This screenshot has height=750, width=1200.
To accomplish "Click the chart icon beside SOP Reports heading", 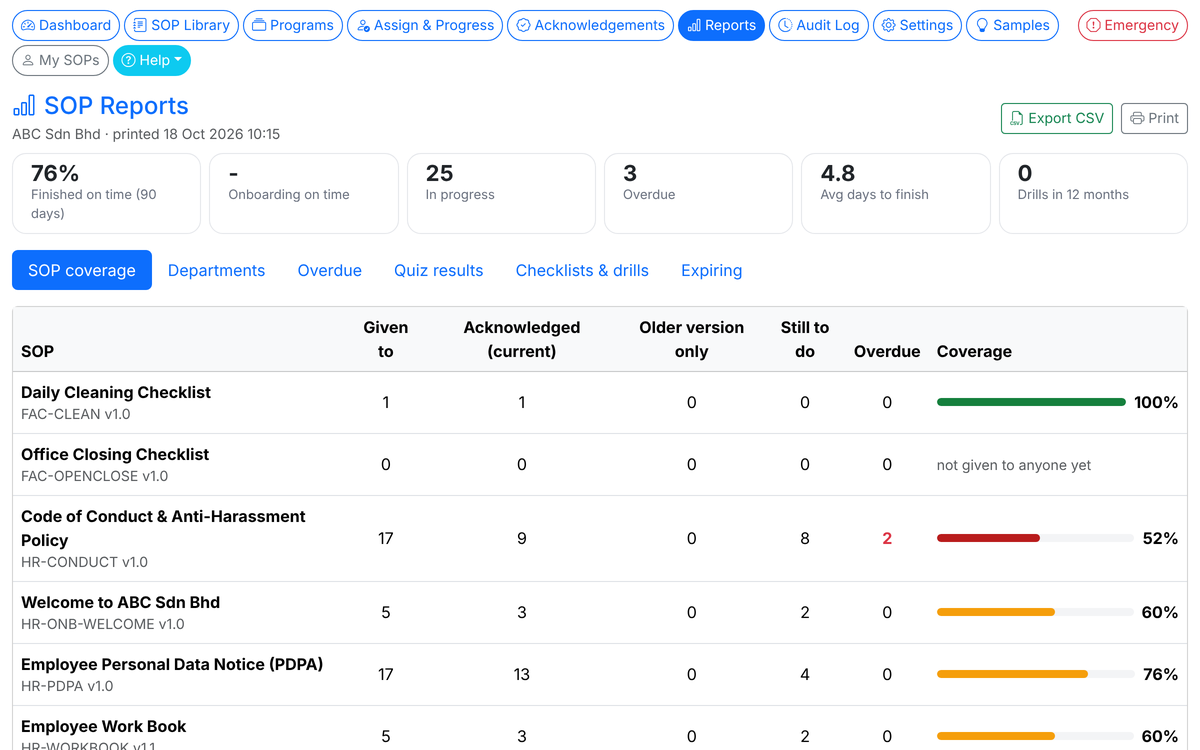I will (24, 105).
